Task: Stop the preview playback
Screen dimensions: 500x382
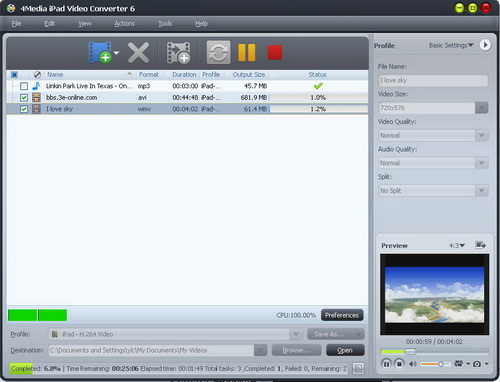Action: pyautogui.click(x=399, y=364)
